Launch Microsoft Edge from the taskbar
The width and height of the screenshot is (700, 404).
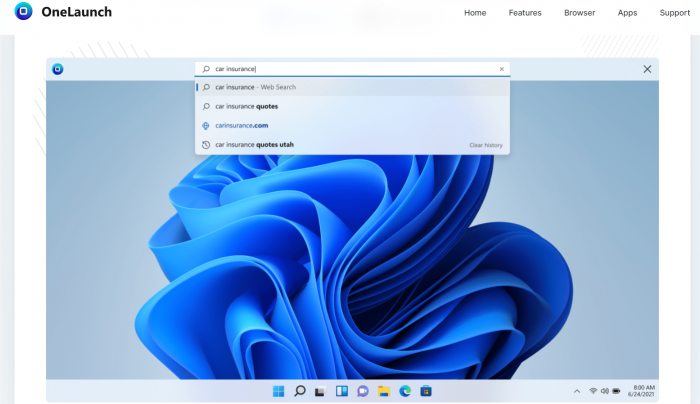405,391
